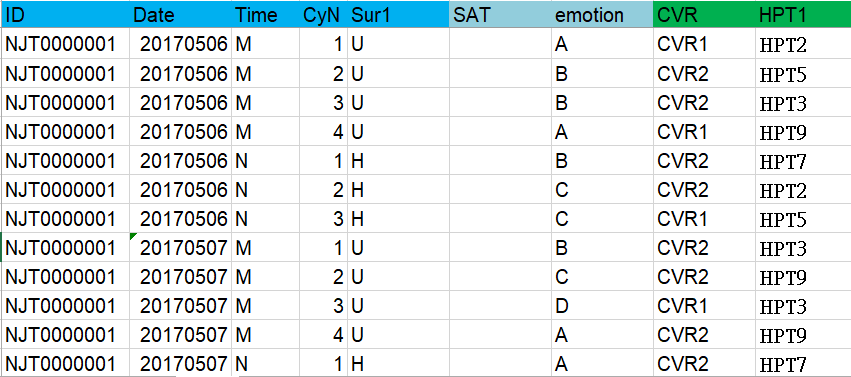Click the emotion cell containing D
This screenshot has height=377, width=851.
(x=602, y=306)
